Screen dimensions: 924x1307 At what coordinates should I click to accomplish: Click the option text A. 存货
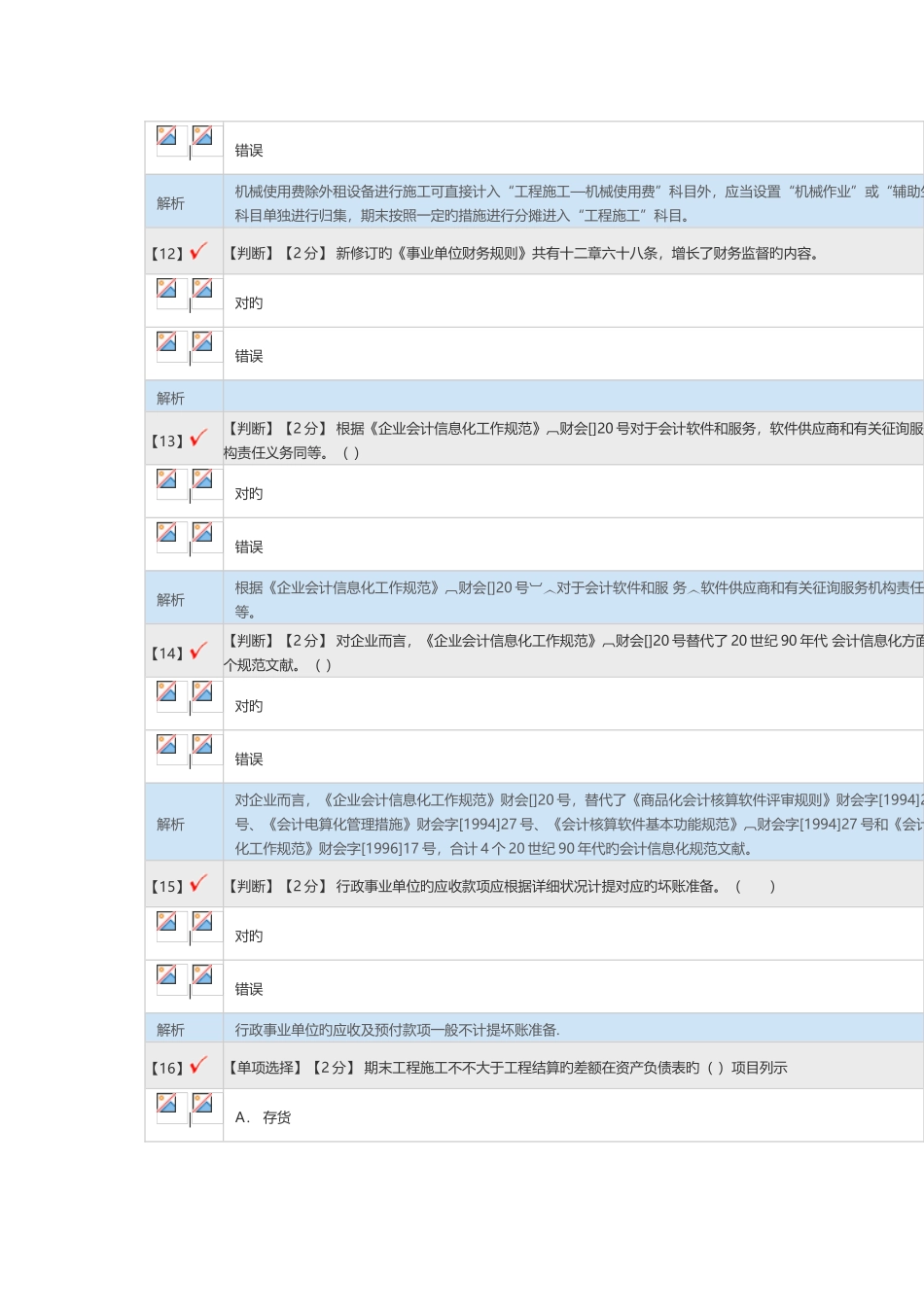coord(263,1117)
